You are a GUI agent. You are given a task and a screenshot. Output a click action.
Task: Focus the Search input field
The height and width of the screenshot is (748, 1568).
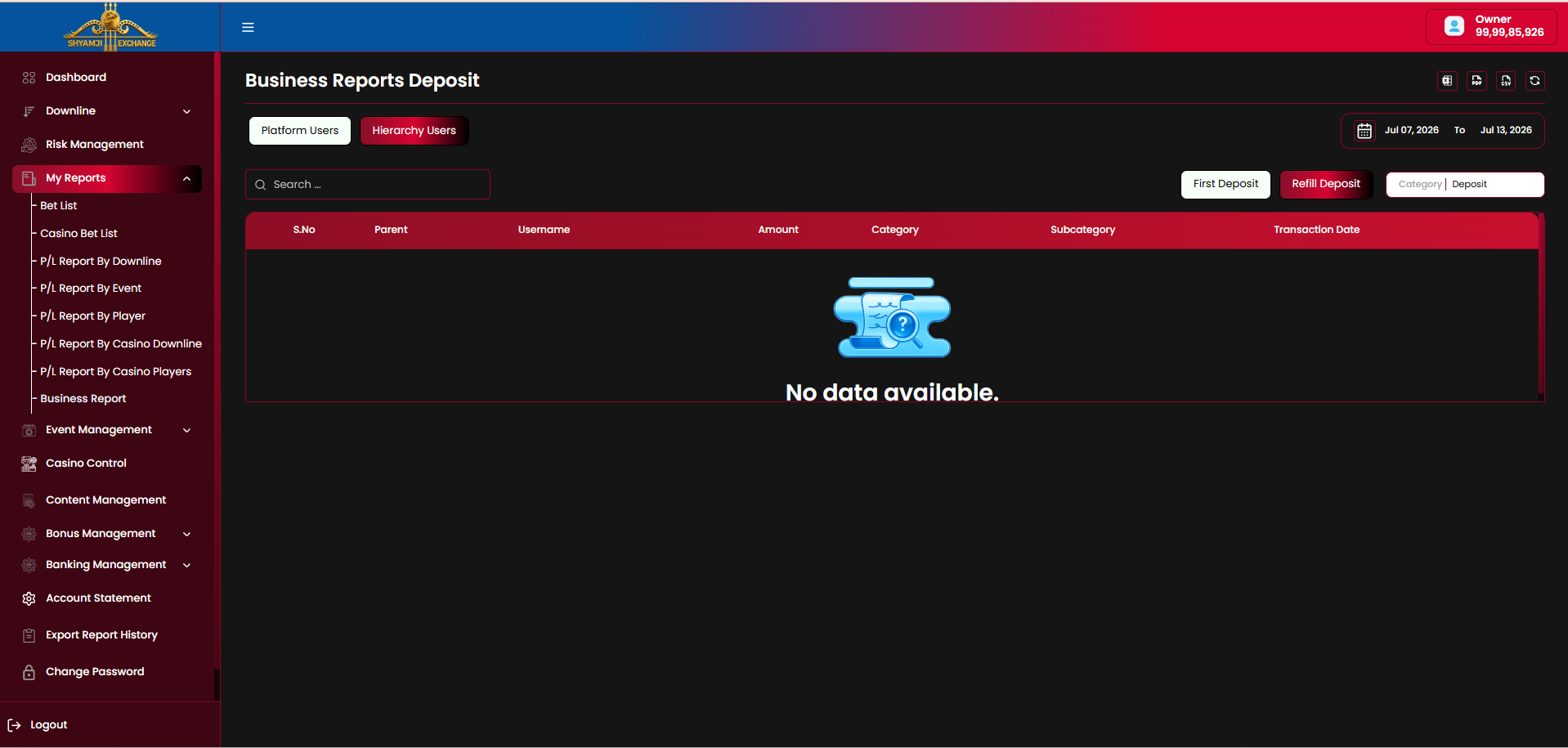368,185
